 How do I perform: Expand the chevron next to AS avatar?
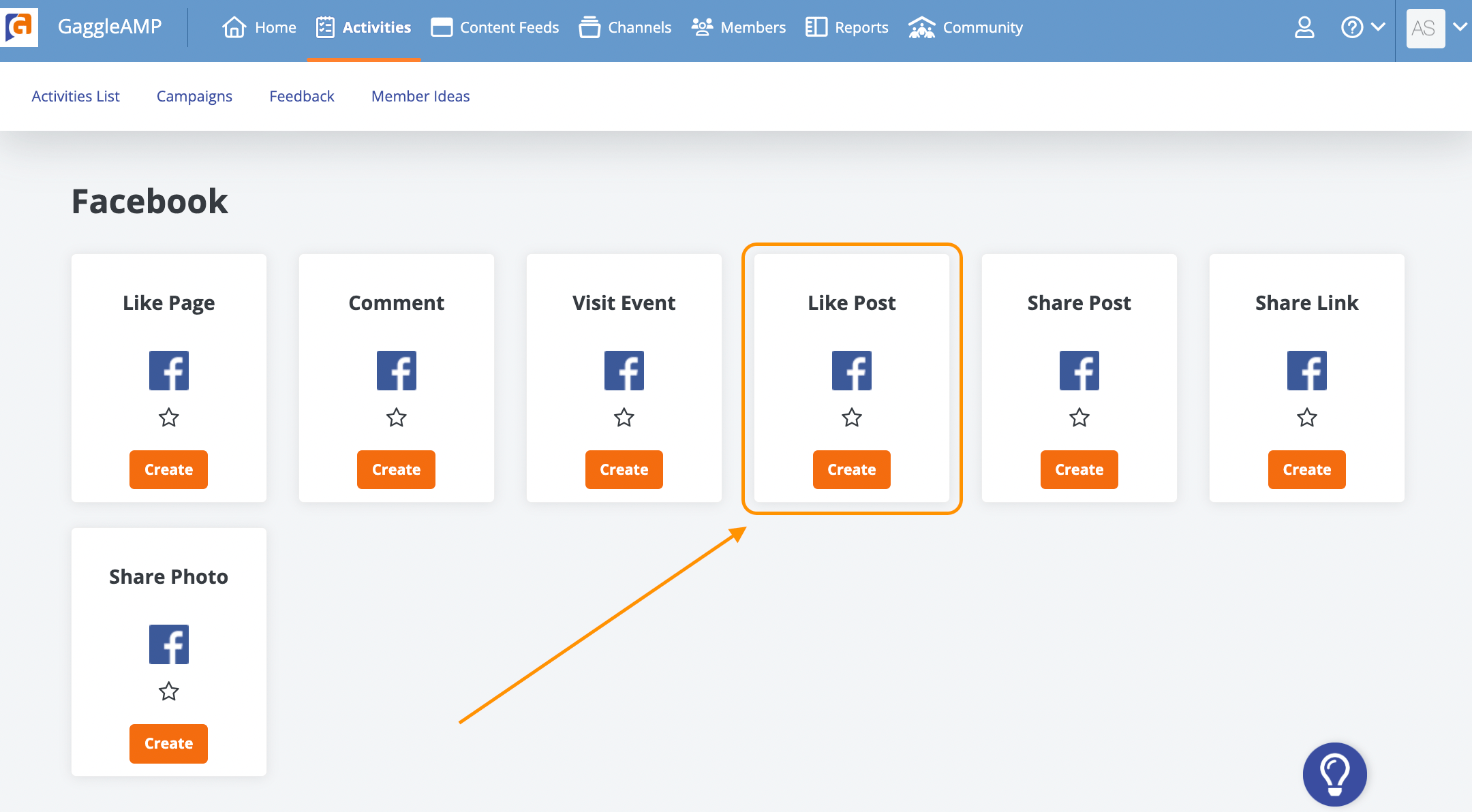click(1459, 28)
